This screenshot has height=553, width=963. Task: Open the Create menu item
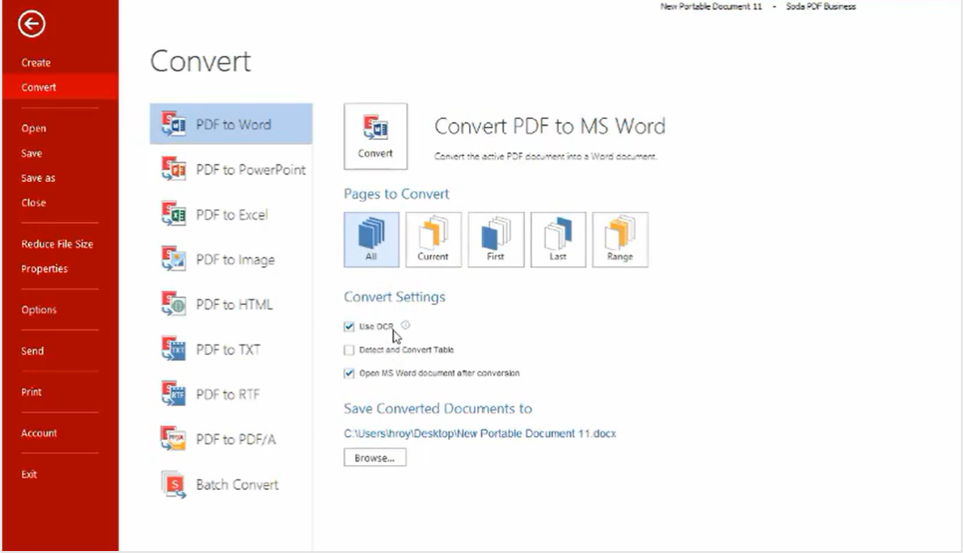pyautogui.click(x=36, y=63)
